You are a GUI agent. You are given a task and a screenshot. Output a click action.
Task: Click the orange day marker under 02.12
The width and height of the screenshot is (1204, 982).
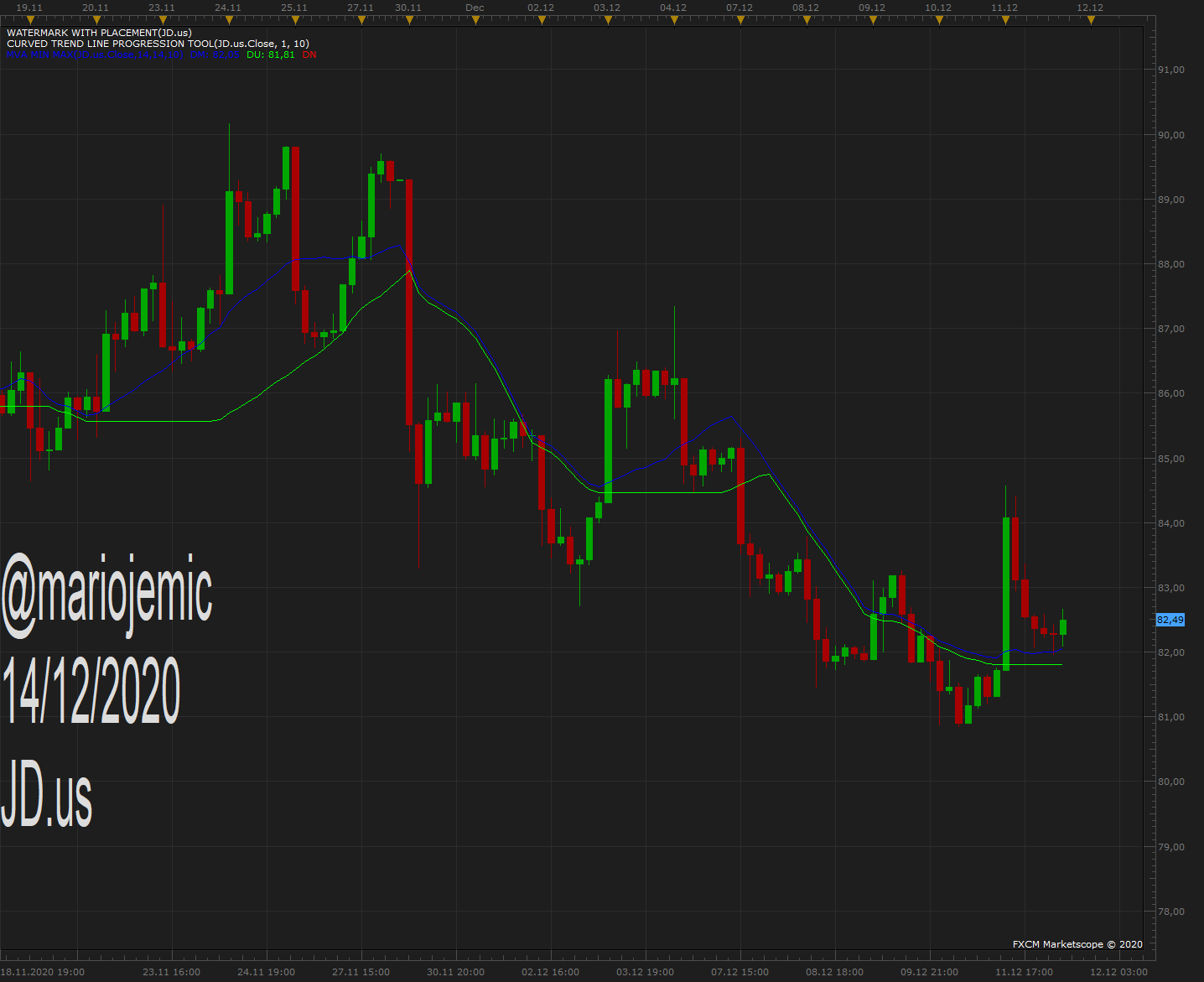[542, 20]
